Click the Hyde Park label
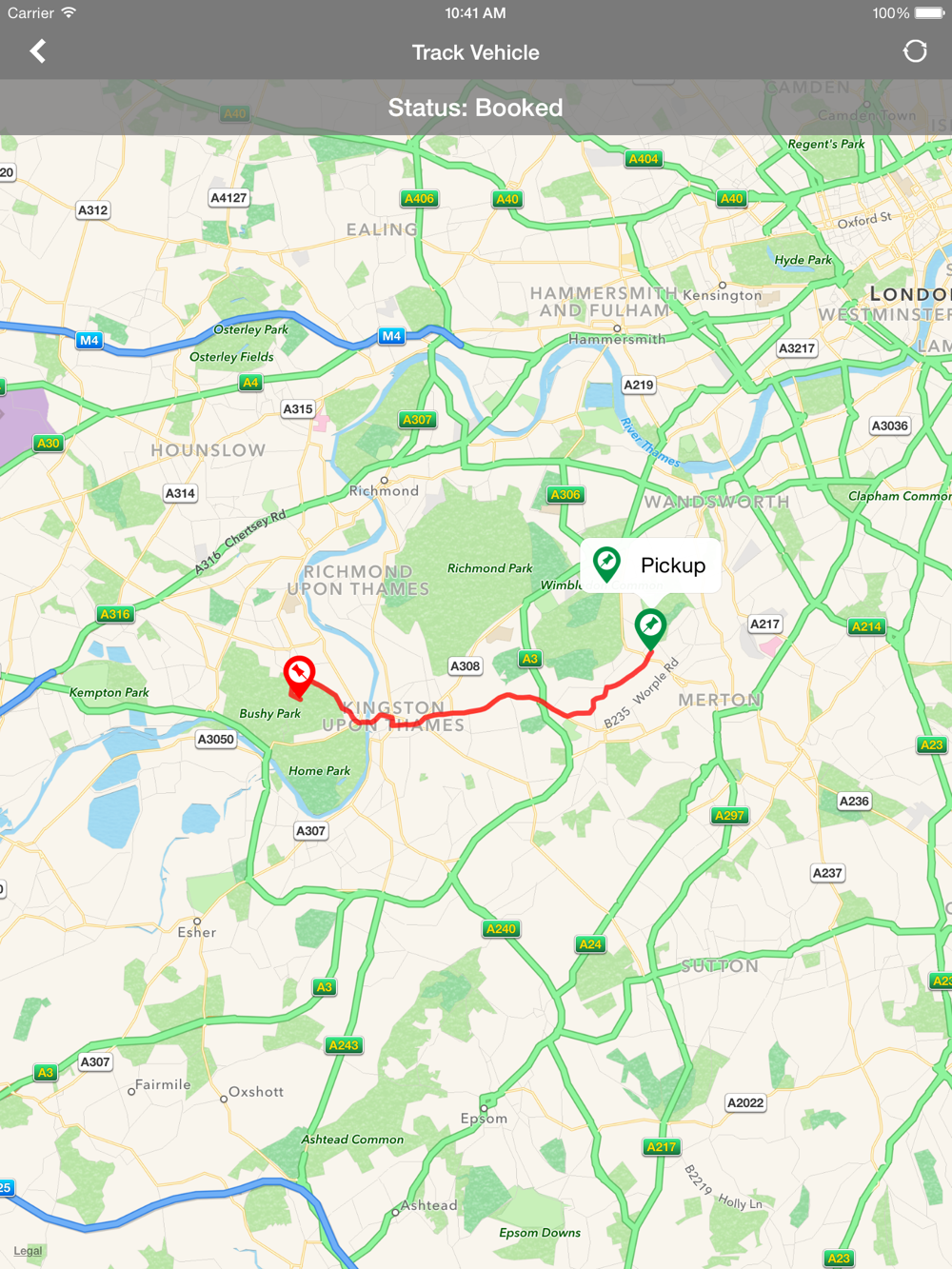Image resolution: width=952 pixels, height=1269 pixels. point(803,260)
